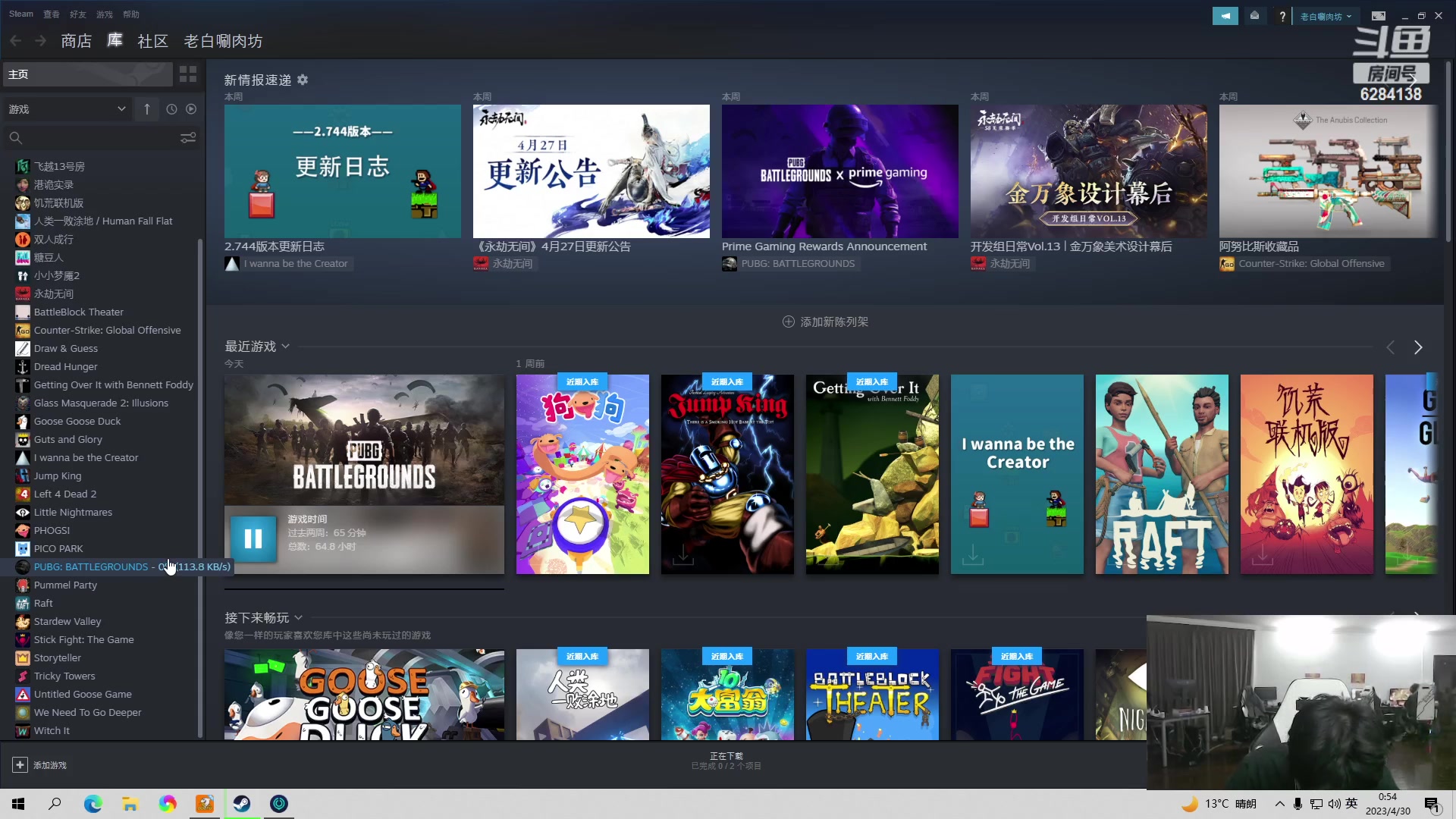This screenshot has height=819, width=1456.
Task: Open the BattleBlock Theater cover
Action: [x=872, y=694]
